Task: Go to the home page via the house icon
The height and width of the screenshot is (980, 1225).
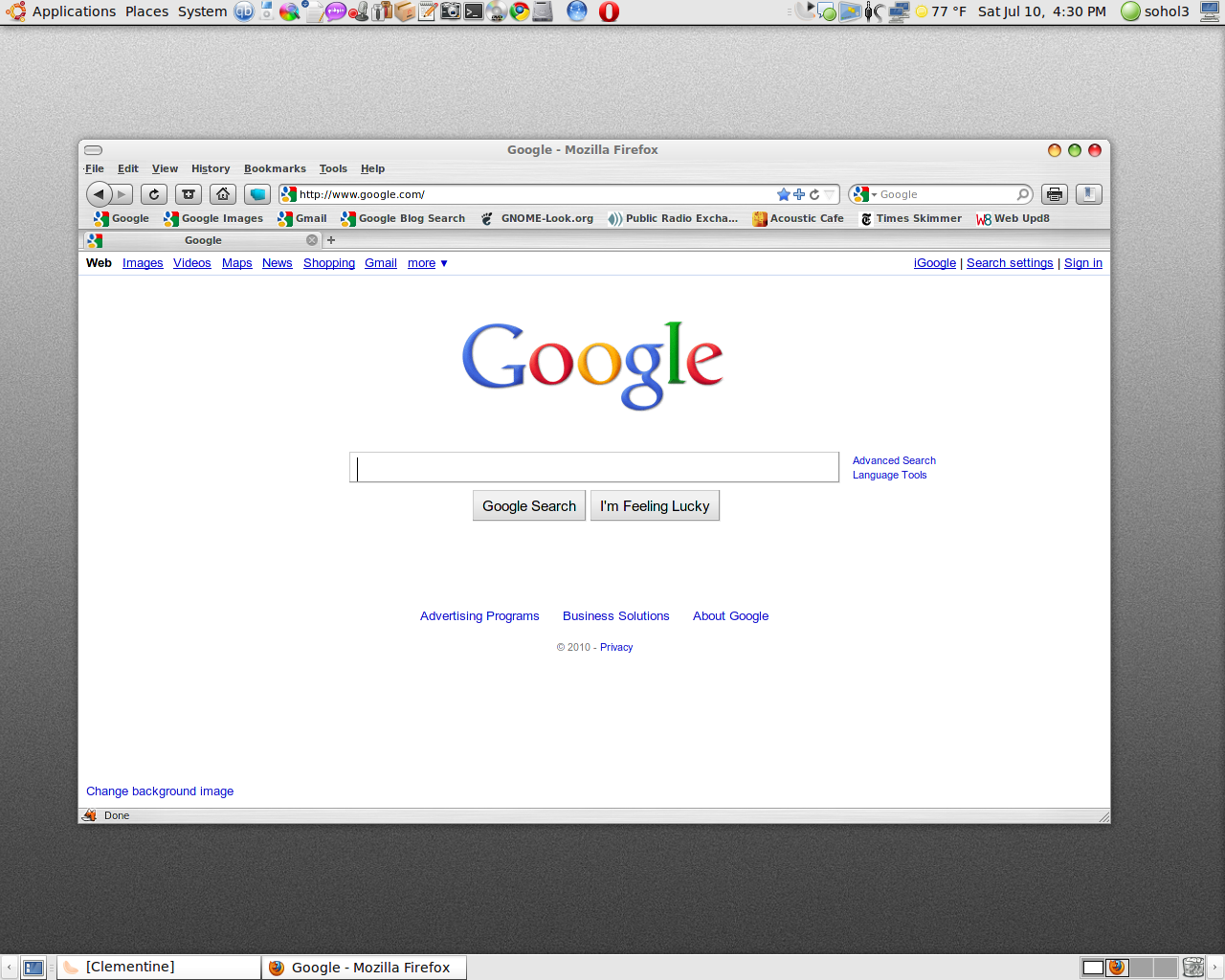Action: (x=223, y=194)
